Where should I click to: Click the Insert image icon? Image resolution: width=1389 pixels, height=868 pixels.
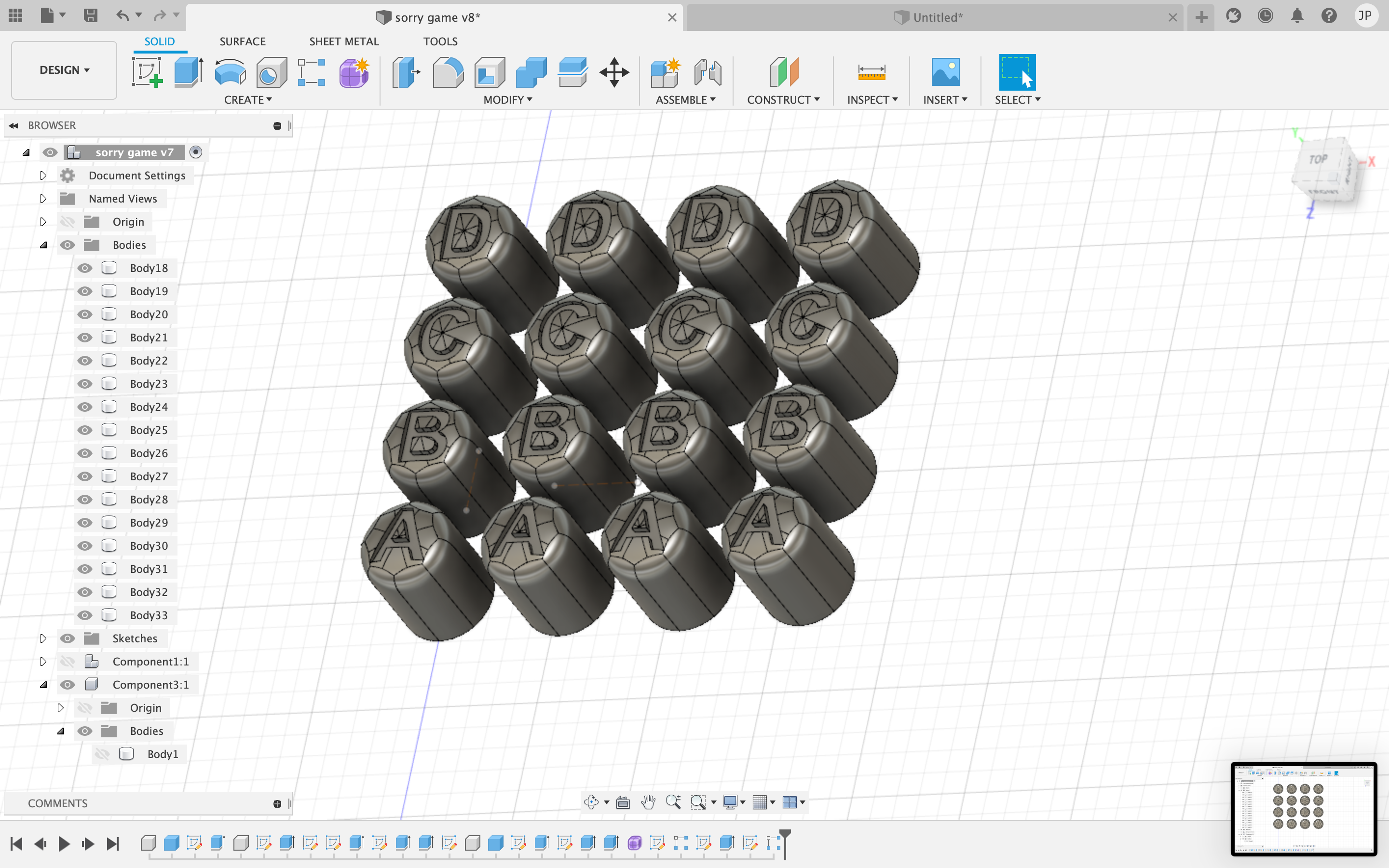pyautogui.click(x=945, y=72)
